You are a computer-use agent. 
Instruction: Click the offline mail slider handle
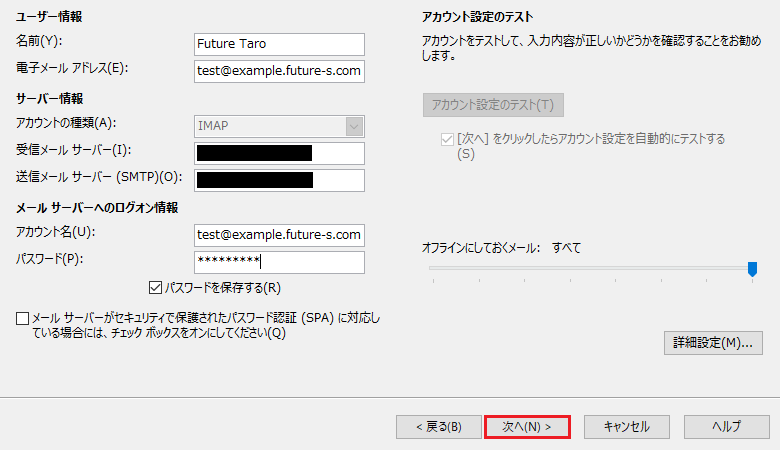752,269
